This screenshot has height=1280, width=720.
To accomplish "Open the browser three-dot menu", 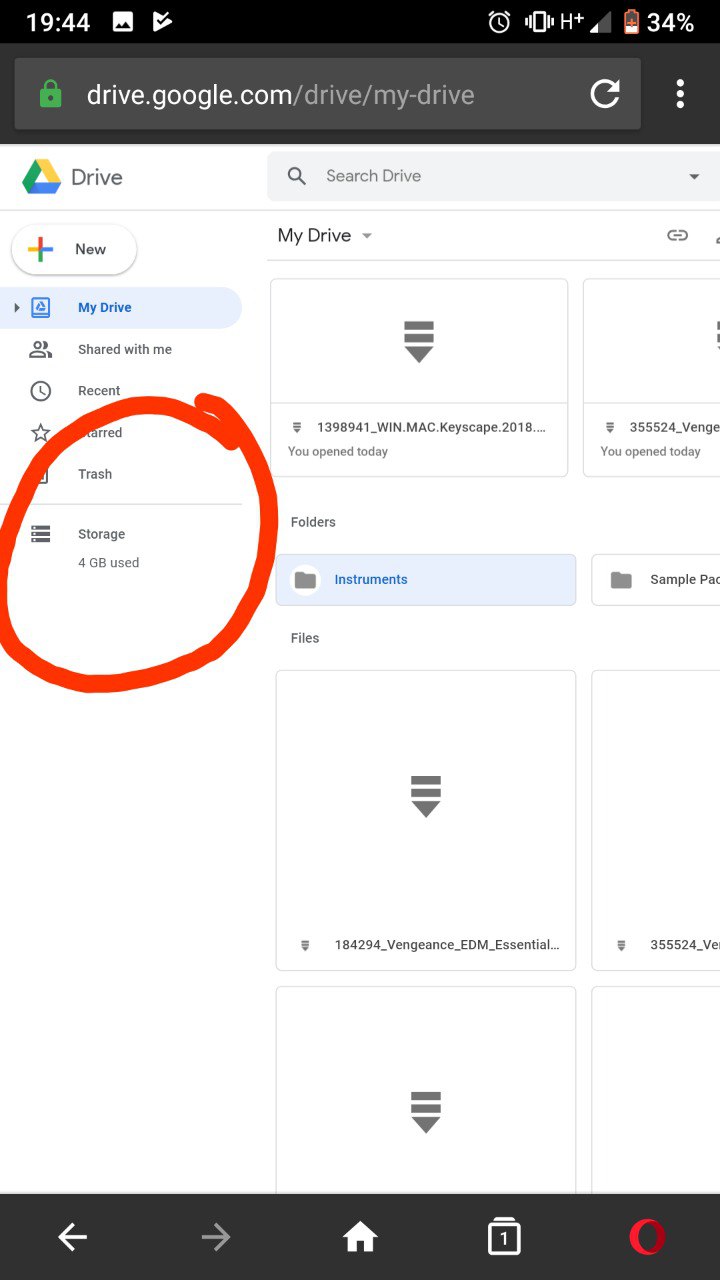I will click(680, 95).
